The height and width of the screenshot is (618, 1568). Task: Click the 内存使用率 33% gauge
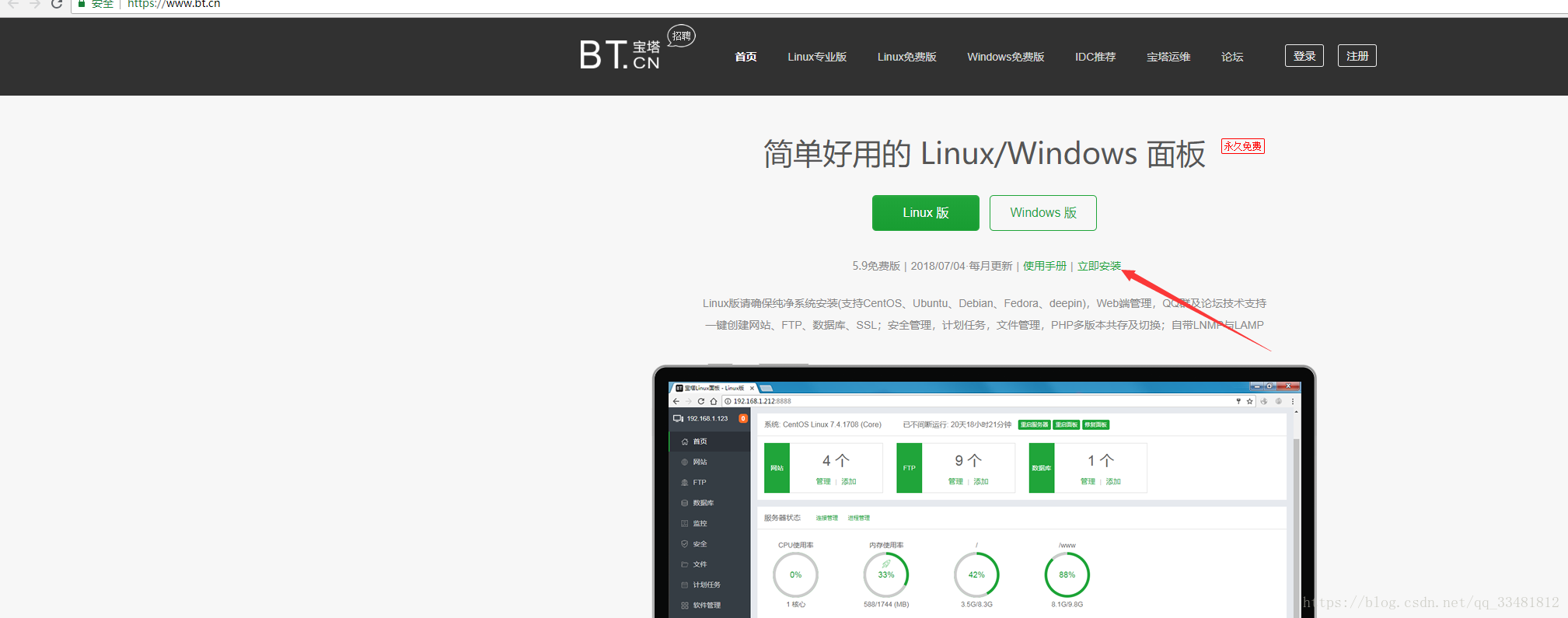pyautogui.click(x=886, y=574)
